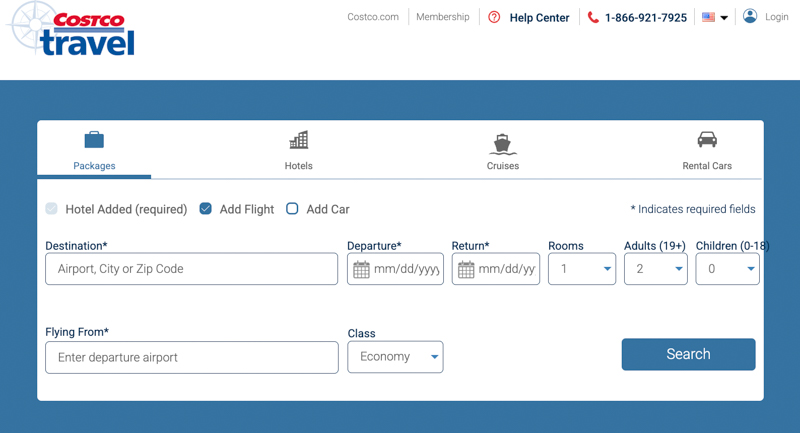The height and width of the screenshot is (433, 800).
Task: Open the Help Center link
Action: pyautogui.click(x=539, y=18)
